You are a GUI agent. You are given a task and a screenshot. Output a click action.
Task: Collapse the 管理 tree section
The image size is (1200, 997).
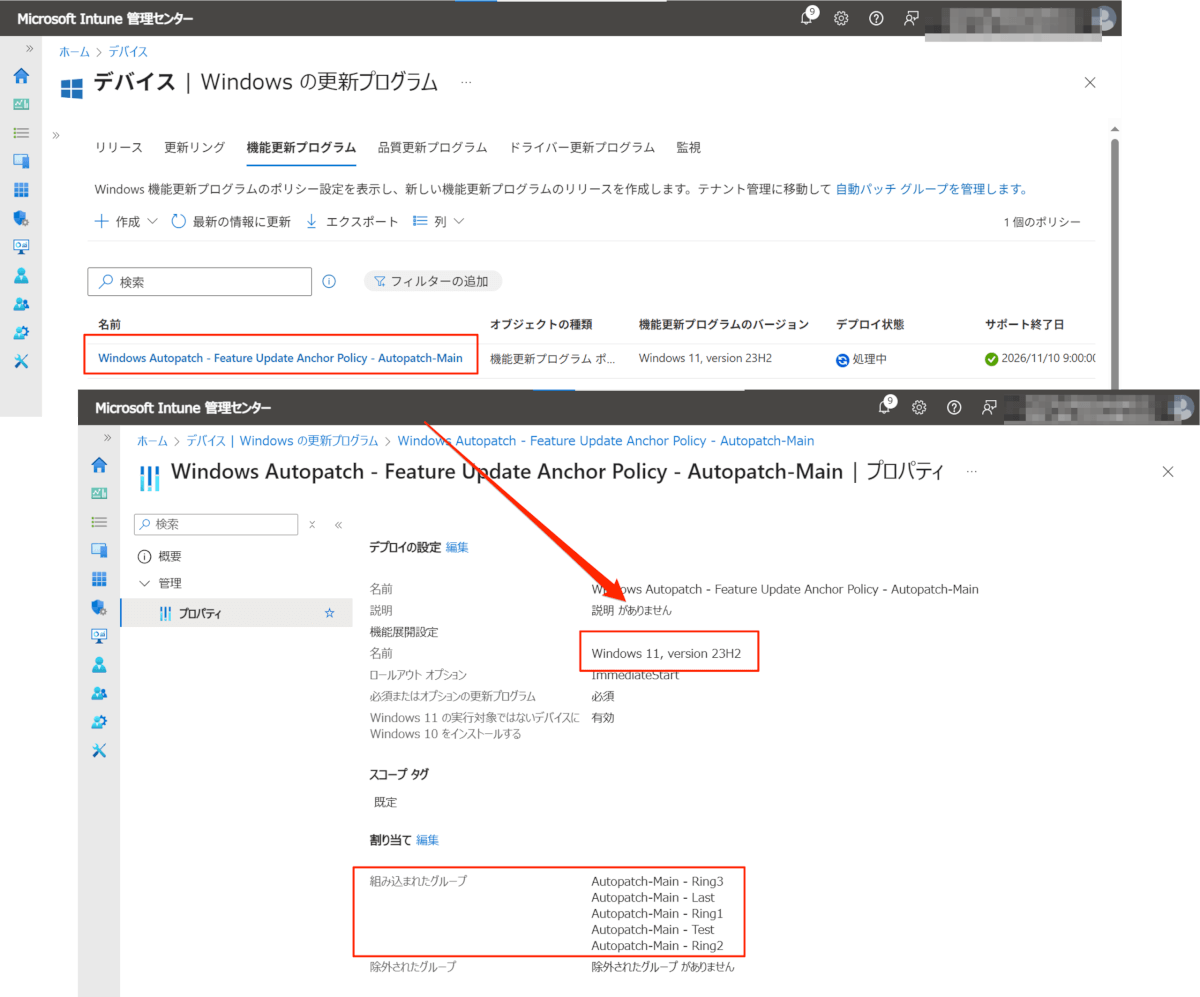[x=145, y=583]
